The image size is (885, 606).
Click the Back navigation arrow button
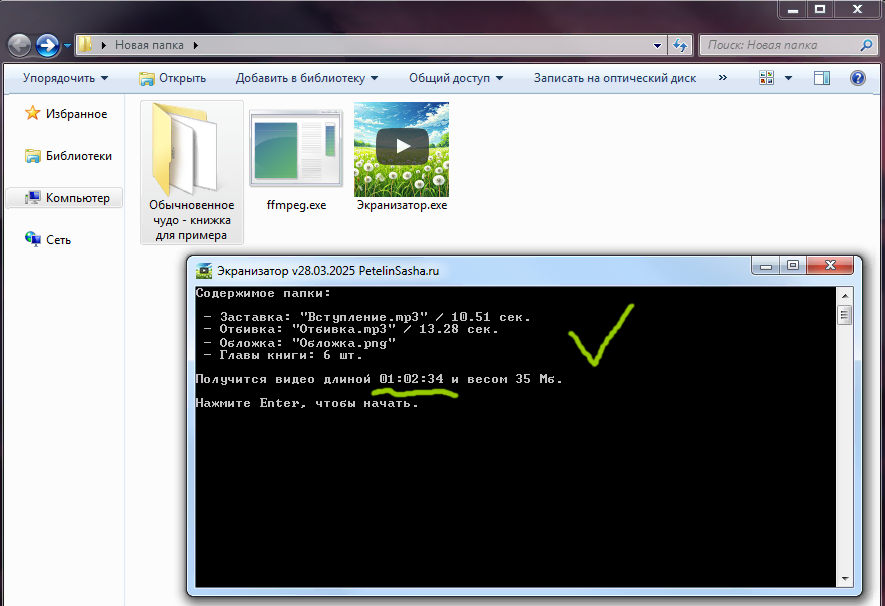pyautogui.click(x=19, y=45)
